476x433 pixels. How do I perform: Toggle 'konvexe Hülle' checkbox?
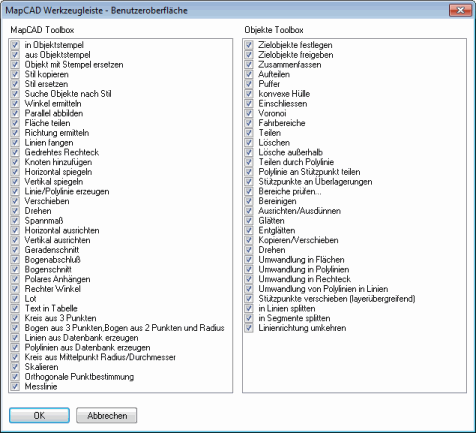coord(249,93)
